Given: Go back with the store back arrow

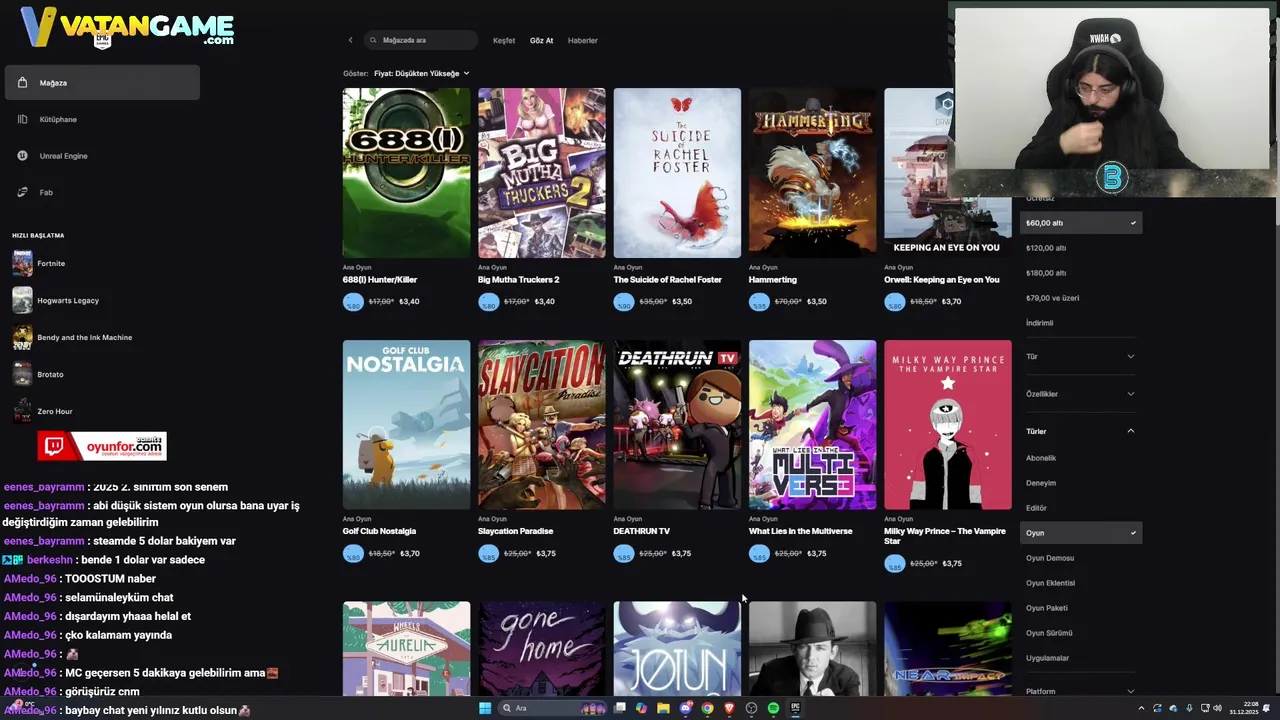Looking at the screenshot, I should [x=350, y=40].
